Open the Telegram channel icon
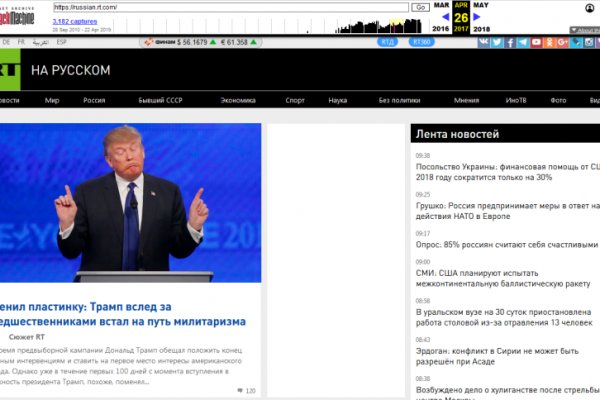This screenshot has width=600, height=400. [x=523, y=43]
